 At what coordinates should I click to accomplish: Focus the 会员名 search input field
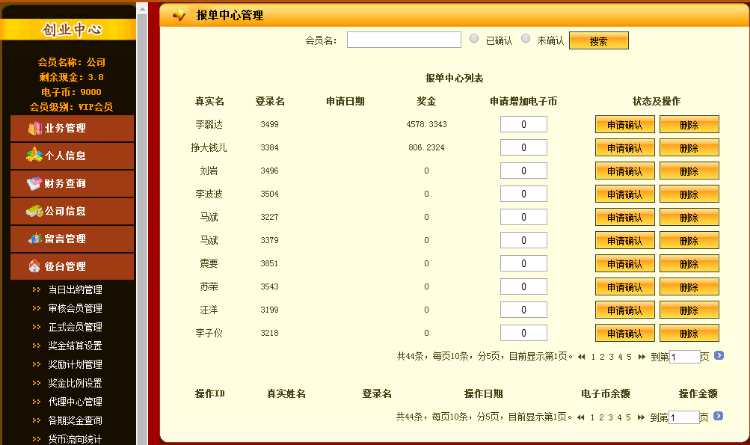coord(404,40)
